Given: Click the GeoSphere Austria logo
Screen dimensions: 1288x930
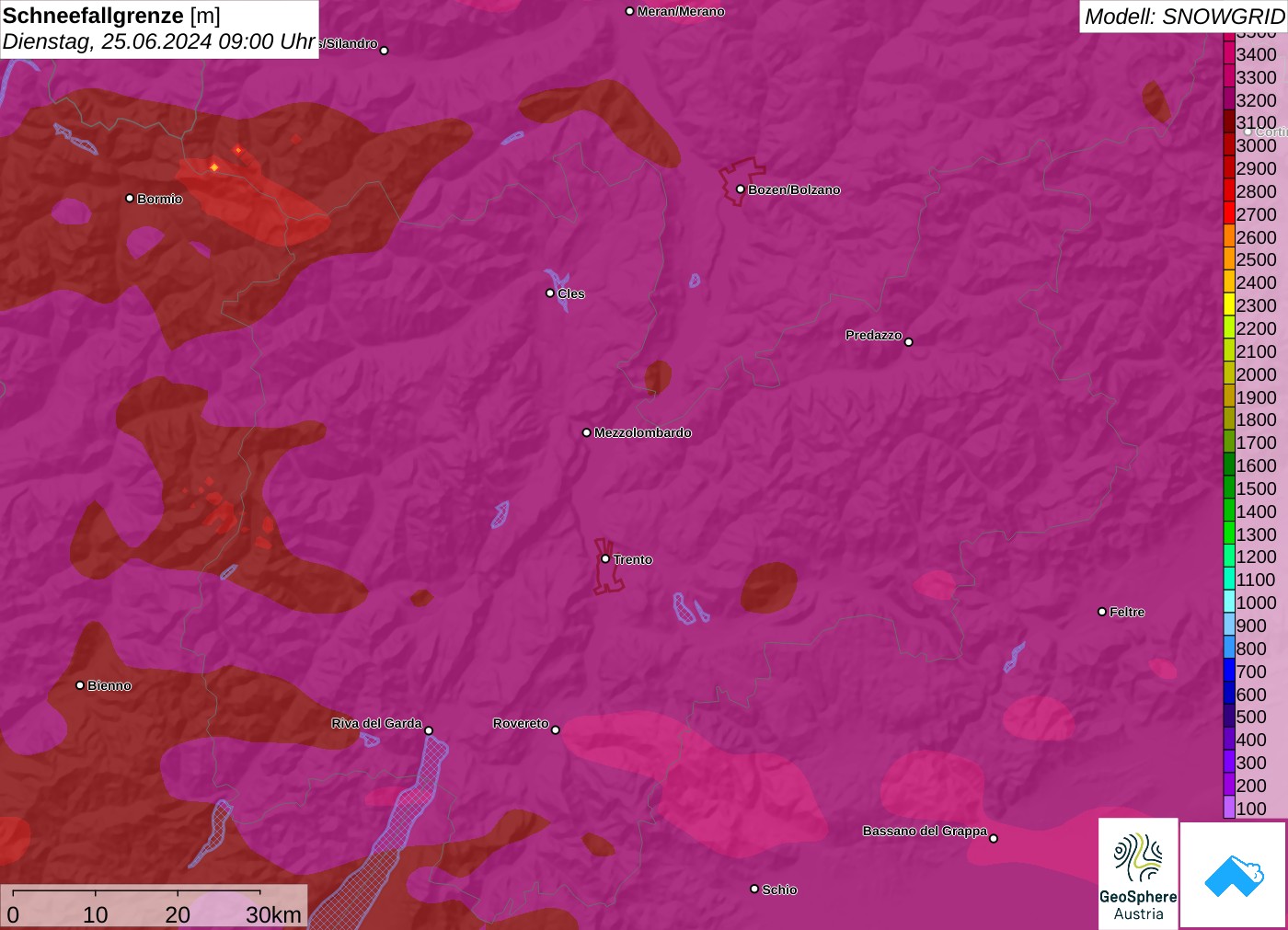Looking at the screenshot, I should pyautogui.click(x=1138, y=873).
